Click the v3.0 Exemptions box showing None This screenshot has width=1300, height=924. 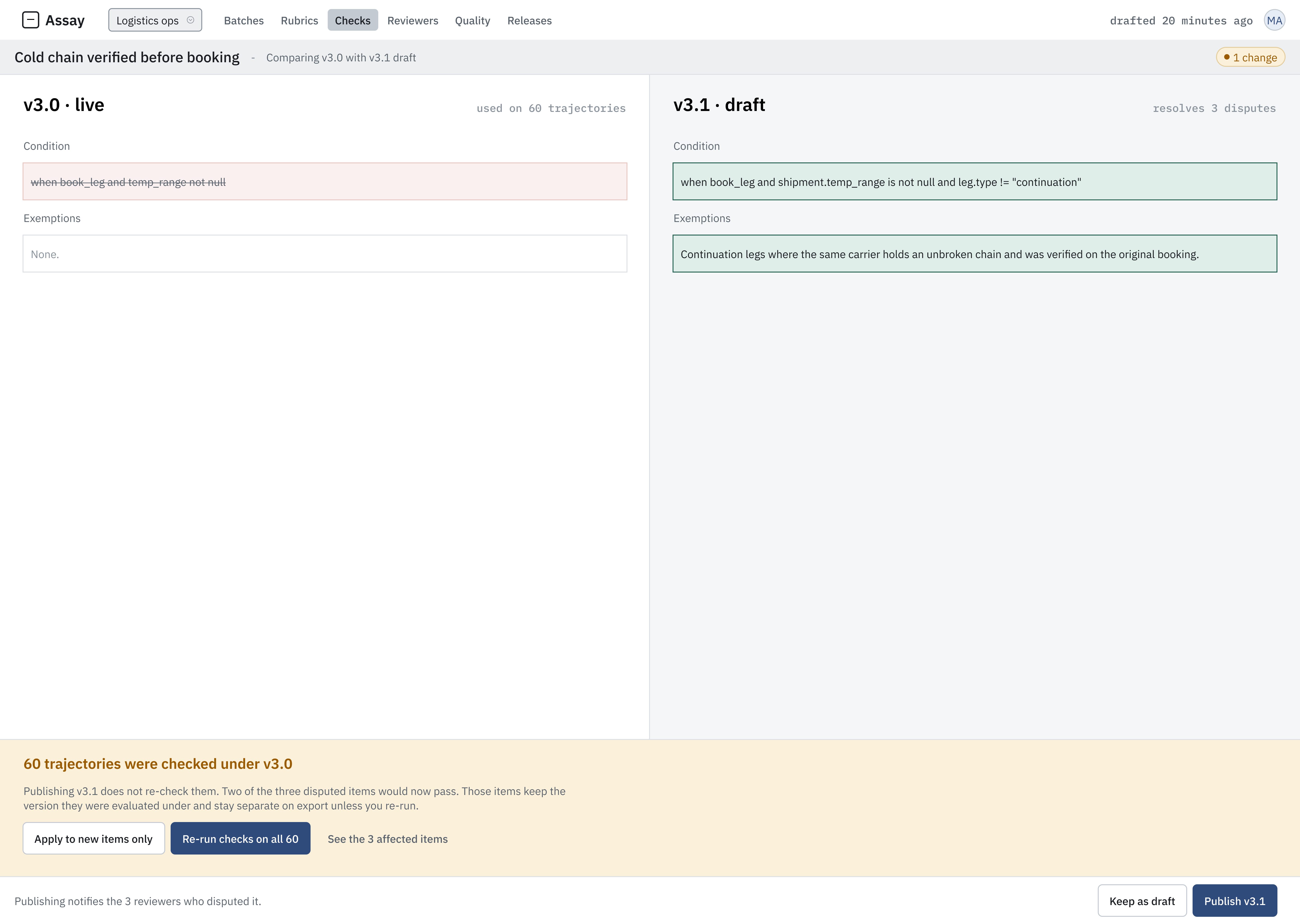325,254
